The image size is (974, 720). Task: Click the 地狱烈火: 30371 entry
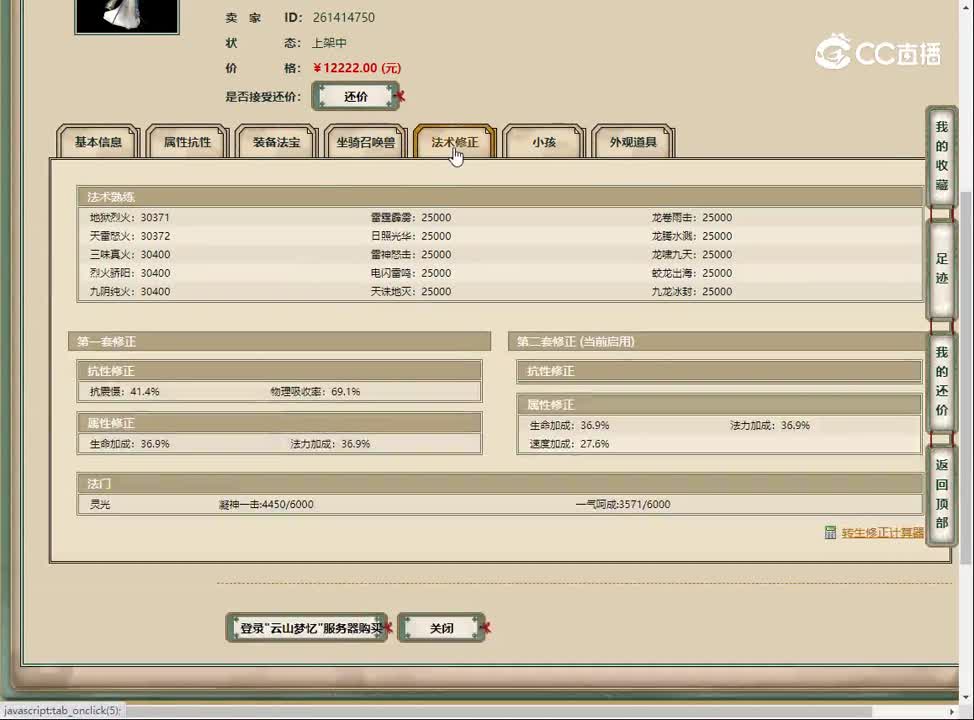(x=130, y=217)
